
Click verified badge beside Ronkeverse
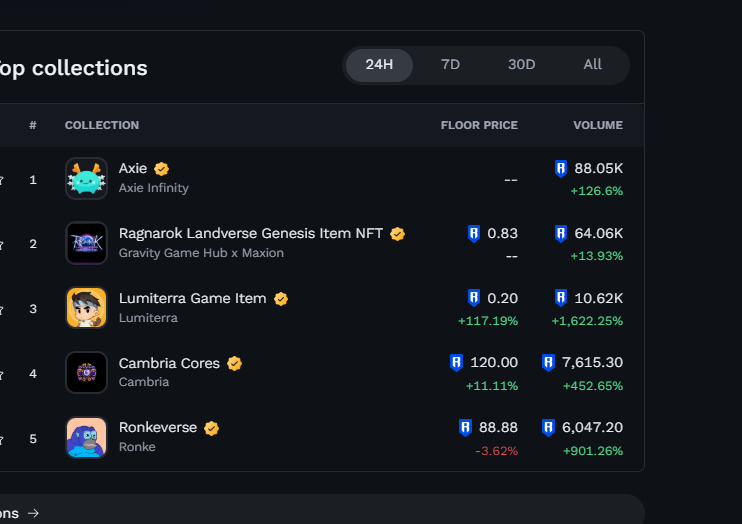click(211, 428)
